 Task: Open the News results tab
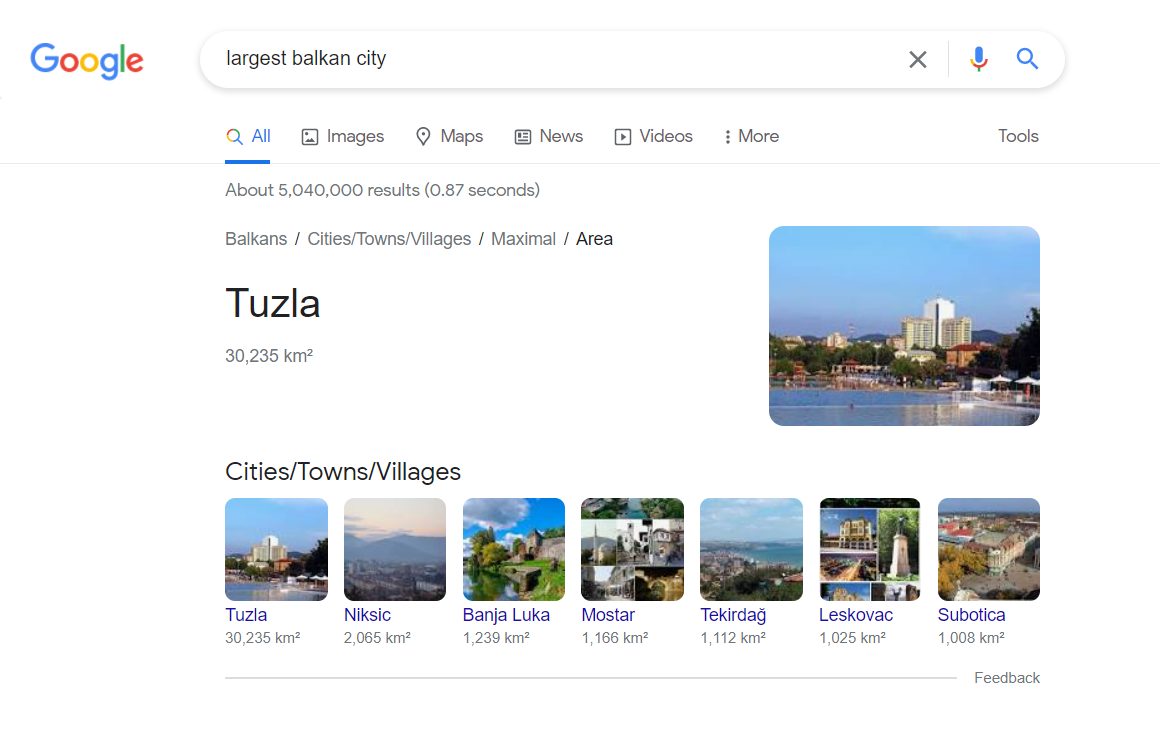tap(548, 137)
